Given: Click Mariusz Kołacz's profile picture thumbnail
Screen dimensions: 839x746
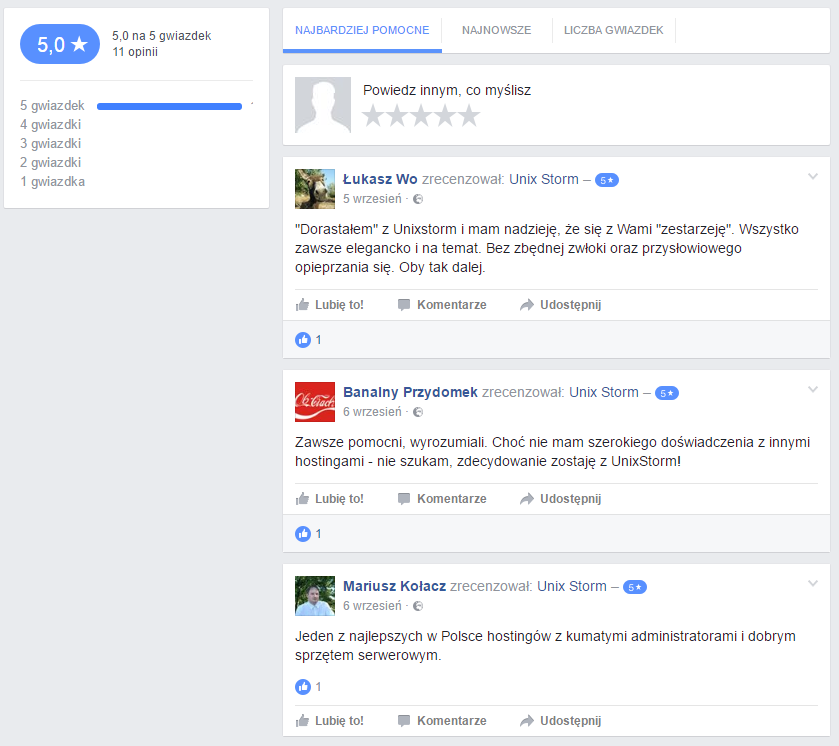Looking at the screenshot, I should click(315, 596).
